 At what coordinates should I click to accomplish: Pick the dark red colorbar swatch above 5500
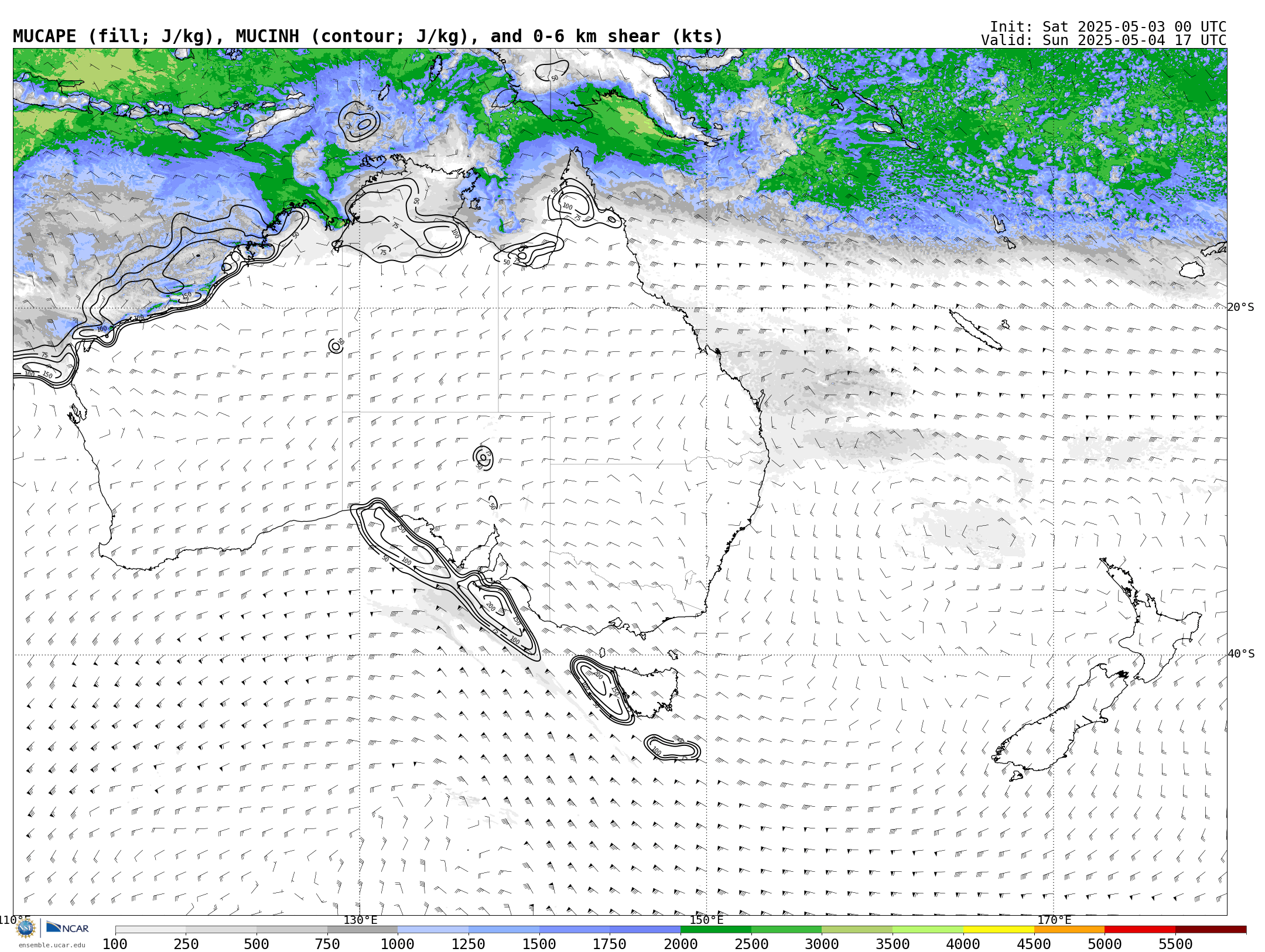(1211, 930)
